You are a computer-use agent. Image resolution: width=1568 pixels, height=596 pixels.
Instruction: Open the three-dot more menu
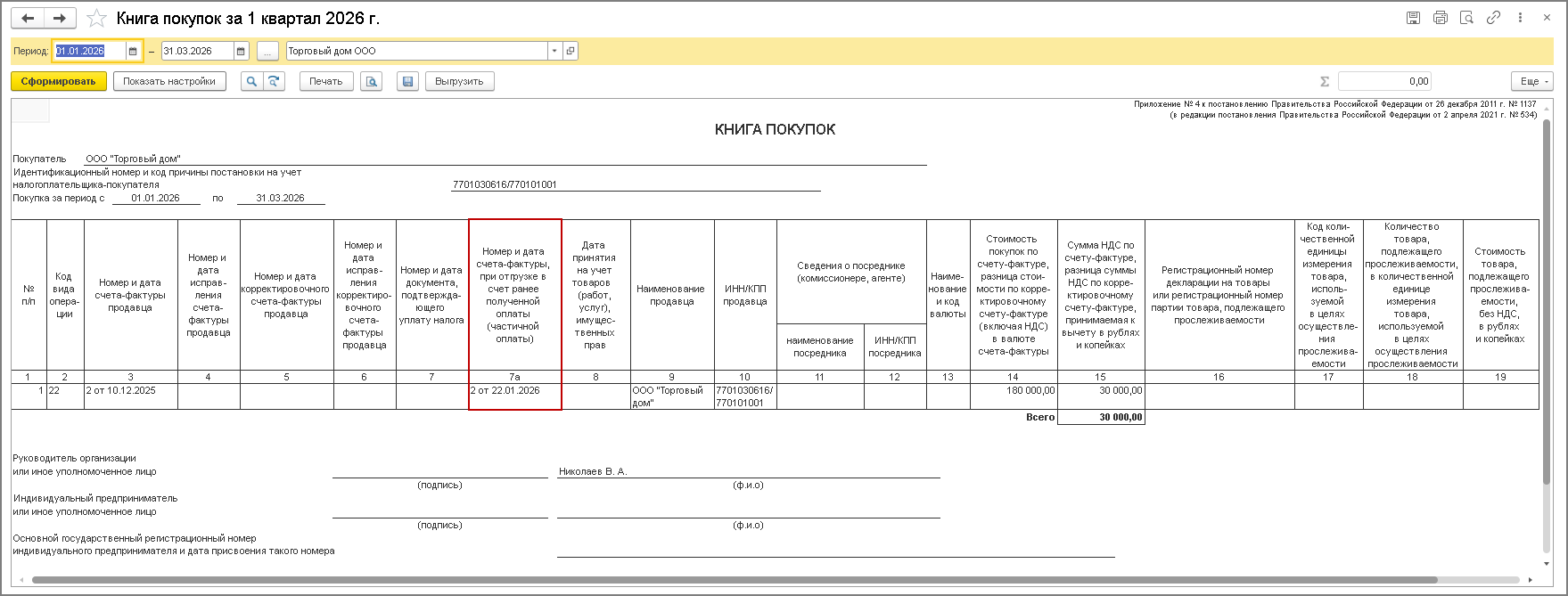(x=1520, y=18)
